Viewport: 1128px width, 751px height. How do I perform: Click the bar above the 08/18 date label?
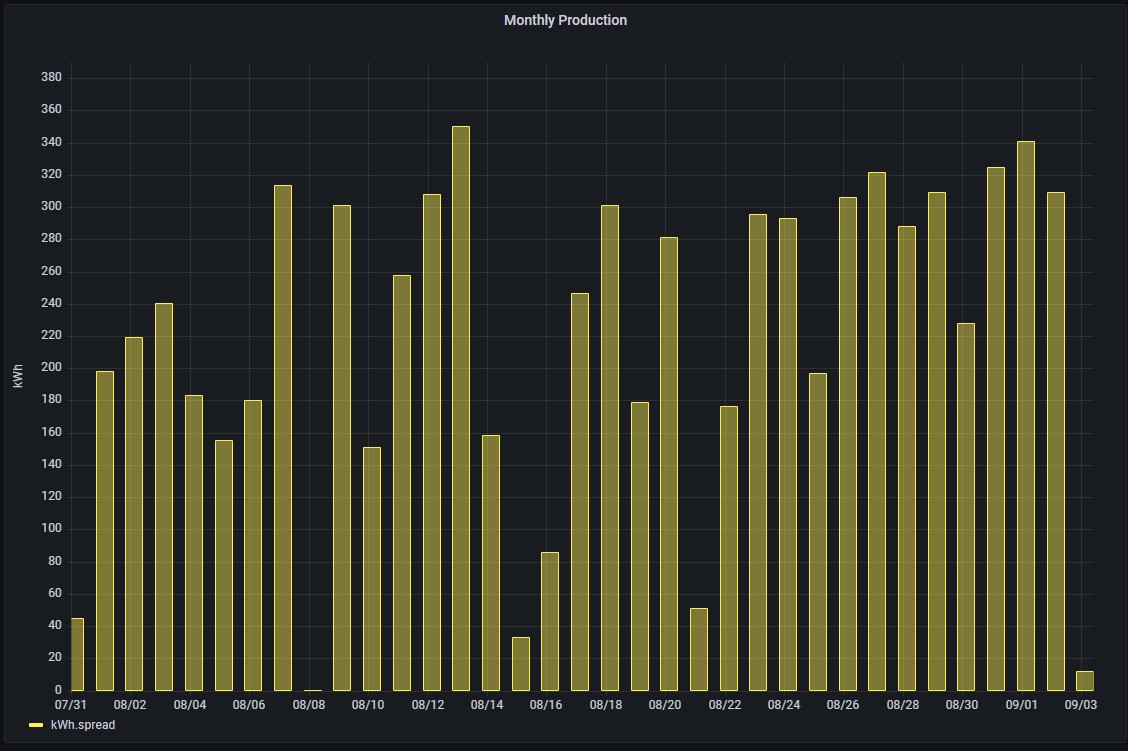[610, 448]
